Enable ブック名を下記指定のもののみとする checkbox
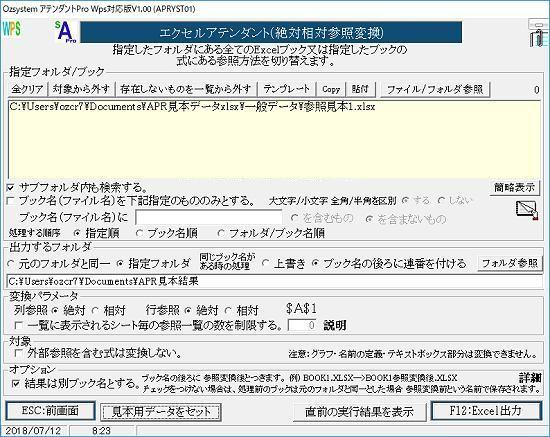Image resolution: width=550 pixels, height=437 pixels. coord(11,201)
